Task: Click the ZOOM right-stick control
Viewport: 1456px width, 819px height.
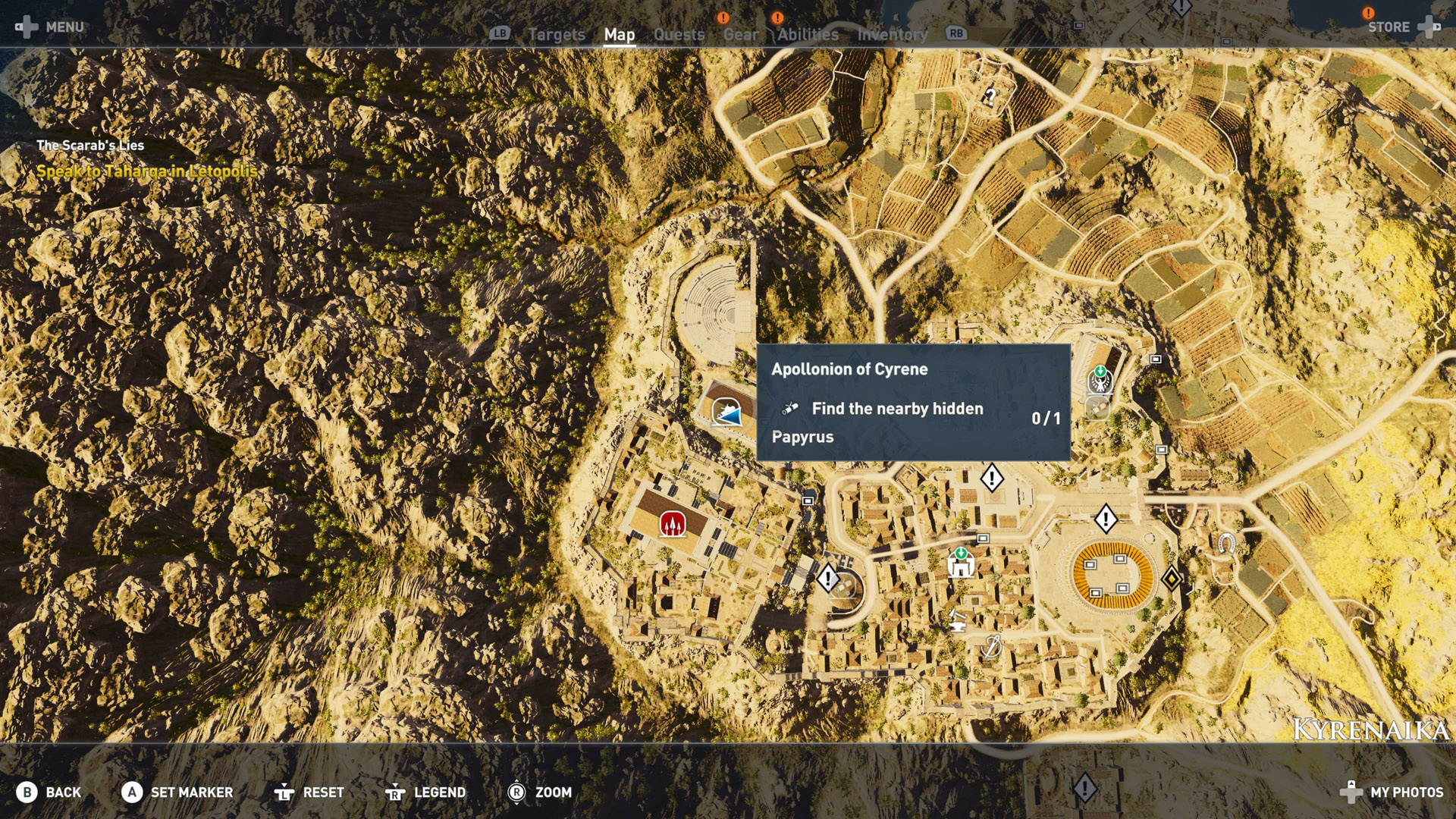Action: [539, 792]
